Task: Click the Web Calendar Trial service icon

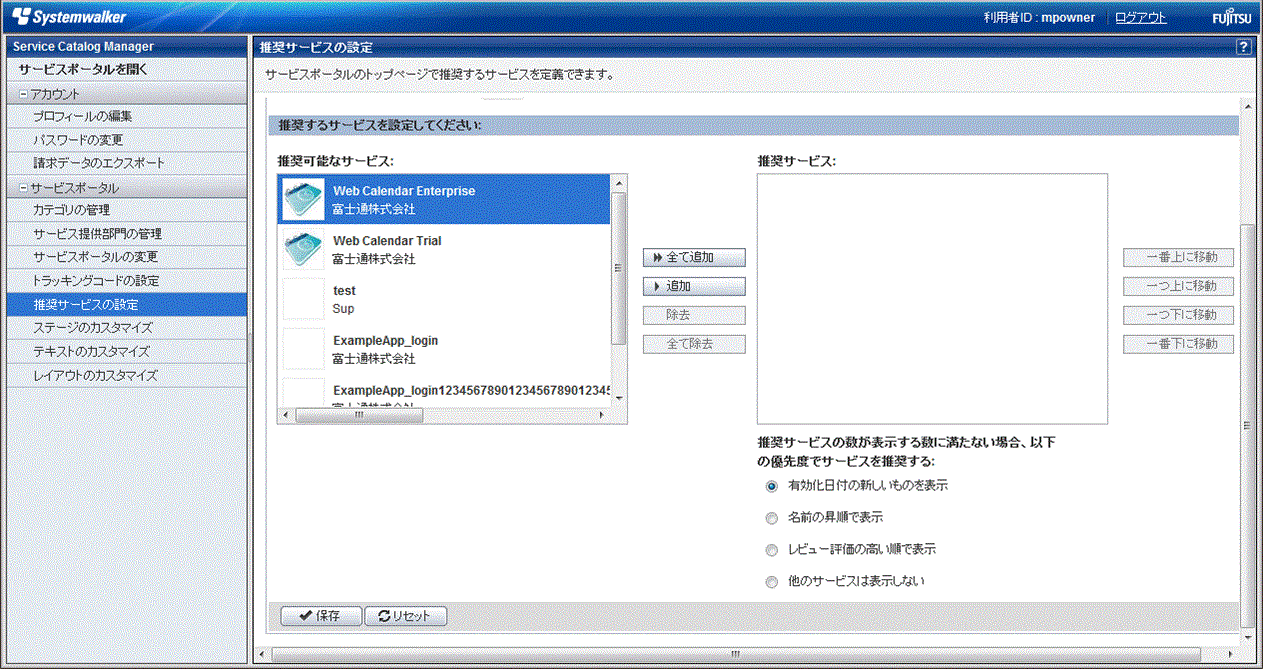Action: [x=303, y=249]
